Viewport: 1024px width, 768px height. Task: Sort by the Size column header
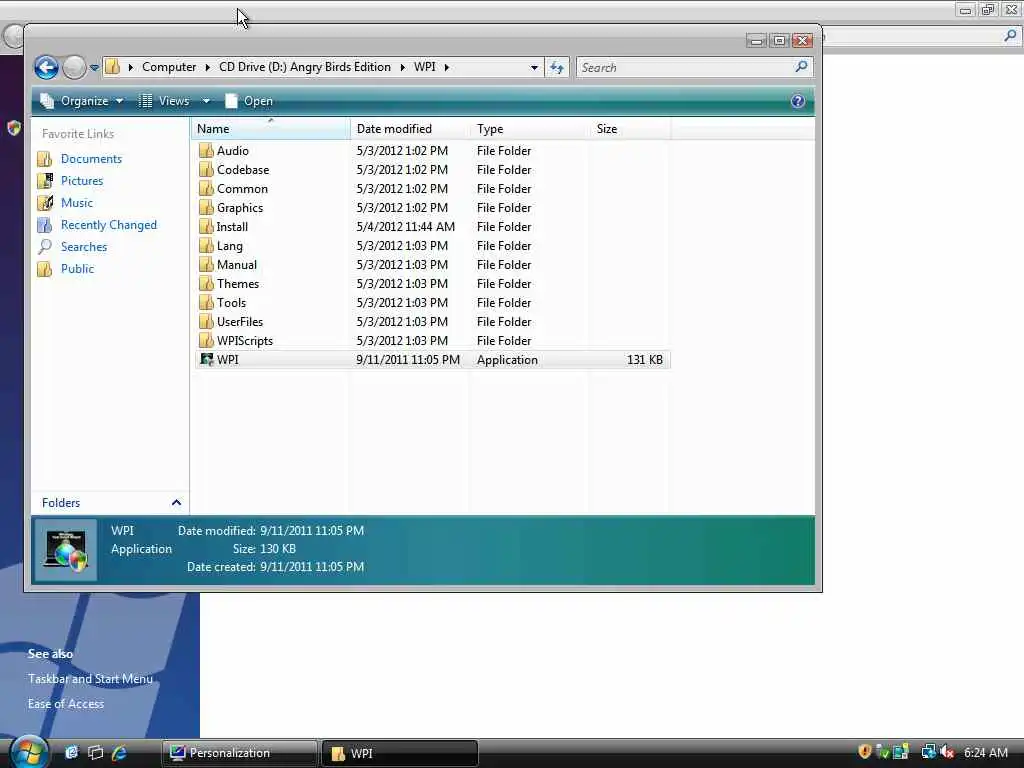coord(630,129)
